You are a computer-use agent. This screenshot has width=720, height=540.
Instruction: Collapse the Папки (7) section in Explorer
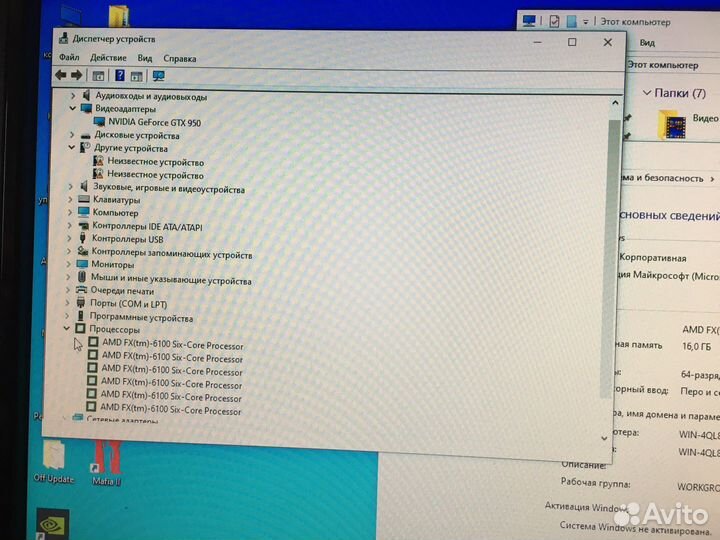click(x=645, y=93)
